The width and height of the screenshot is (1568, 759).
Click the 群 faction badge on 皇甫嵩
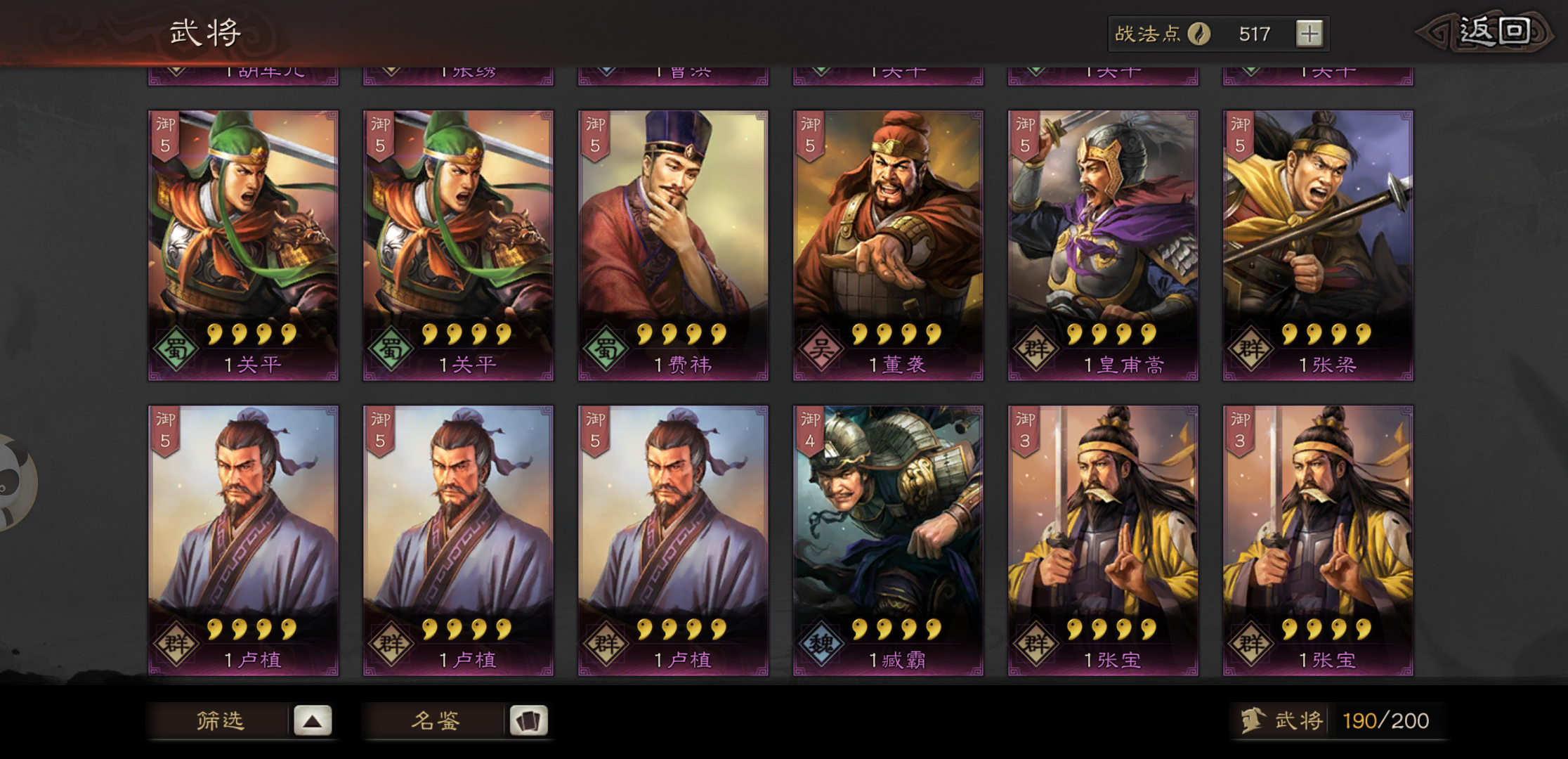1035,349
